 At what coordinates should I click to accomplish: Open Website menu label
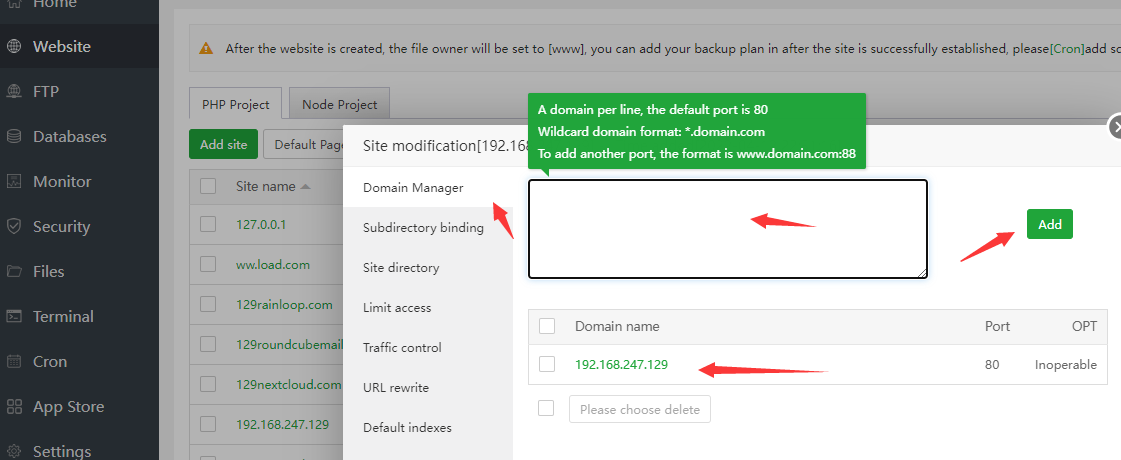click(61, 47)
